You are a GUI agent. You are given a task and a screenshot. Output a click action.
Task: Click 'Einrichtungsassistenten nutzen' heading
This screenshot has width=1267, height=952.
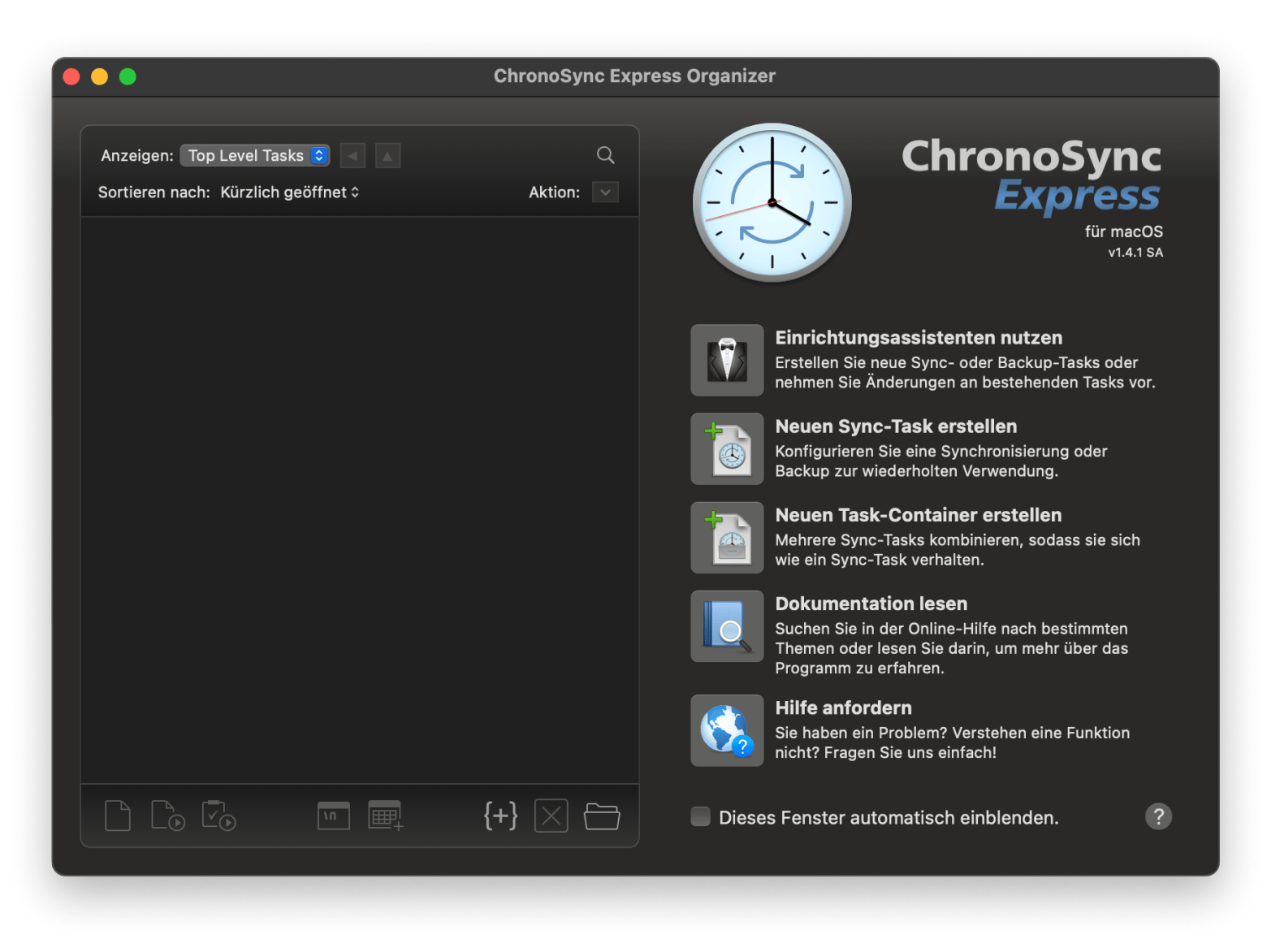click(x=919, y=338)
